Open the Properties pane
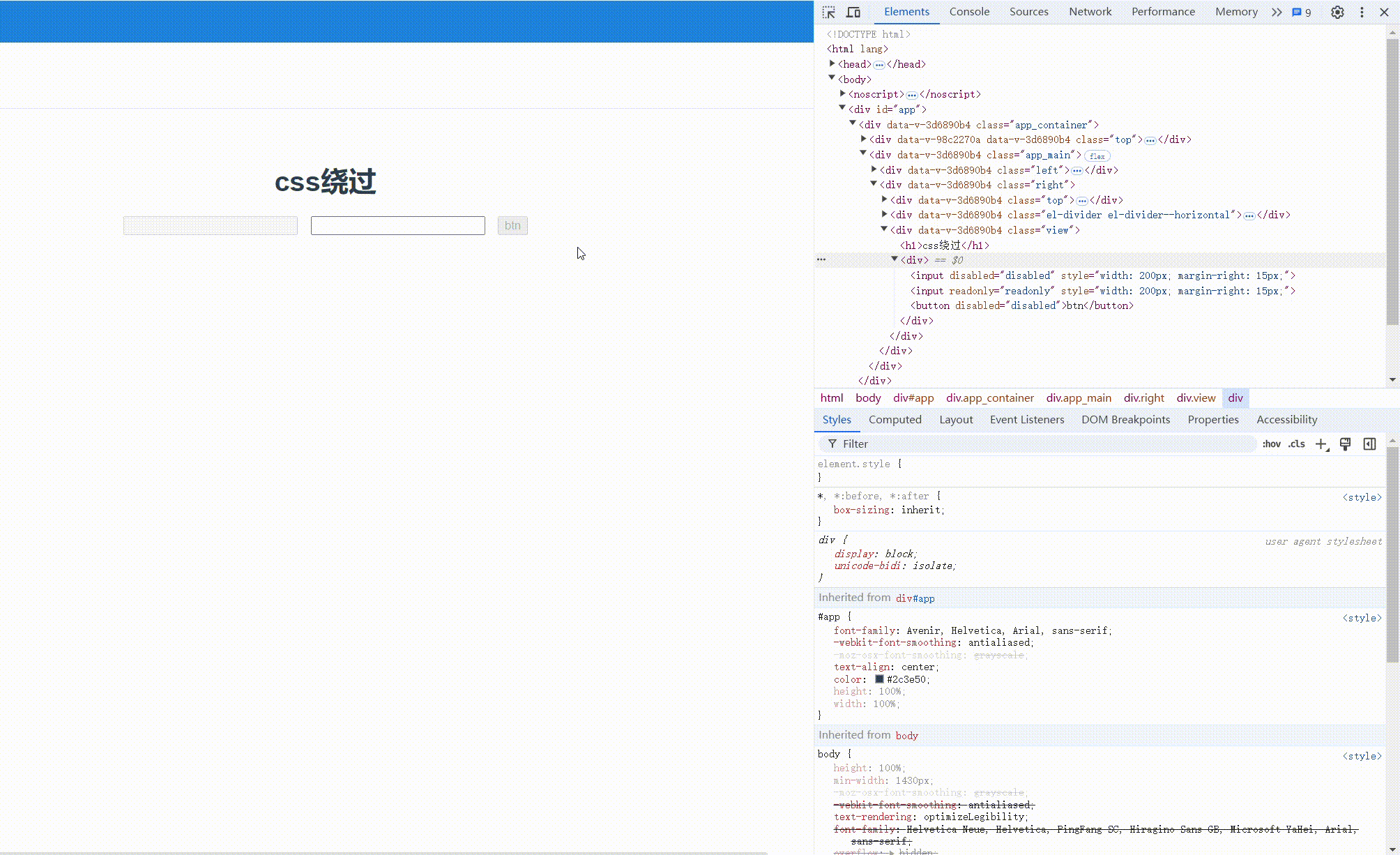Screen dimensions: 1400x855 click(x=1213, y=420)
